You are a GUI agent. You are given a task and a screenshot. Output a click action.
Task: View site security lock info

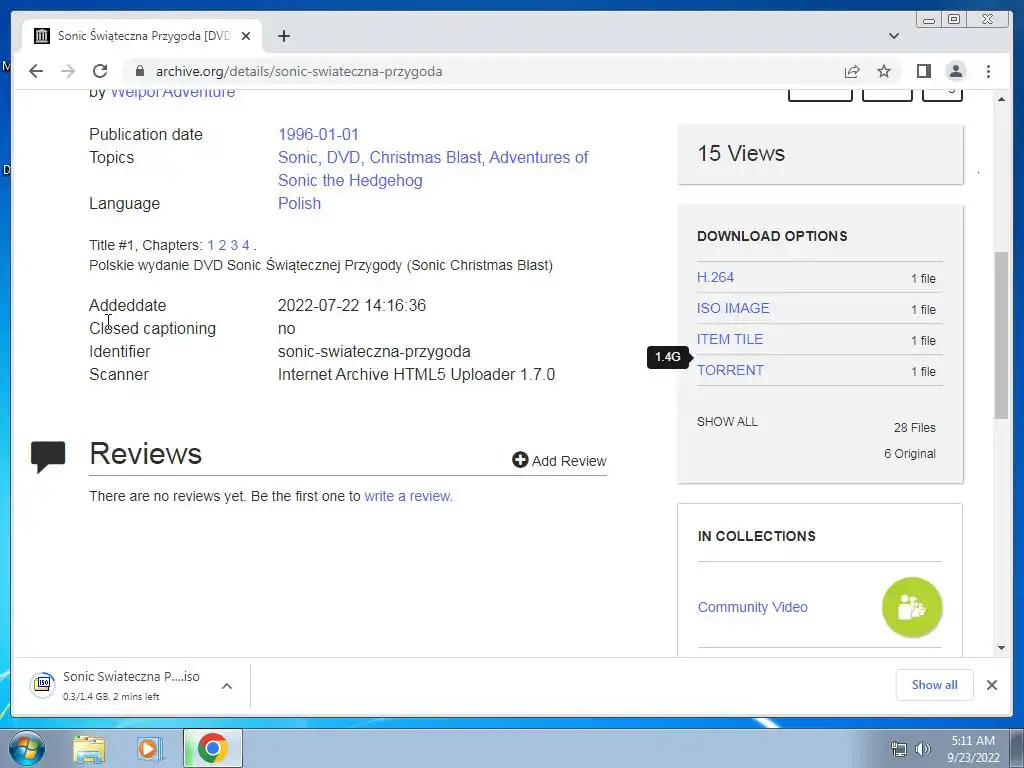click(140, 71)
